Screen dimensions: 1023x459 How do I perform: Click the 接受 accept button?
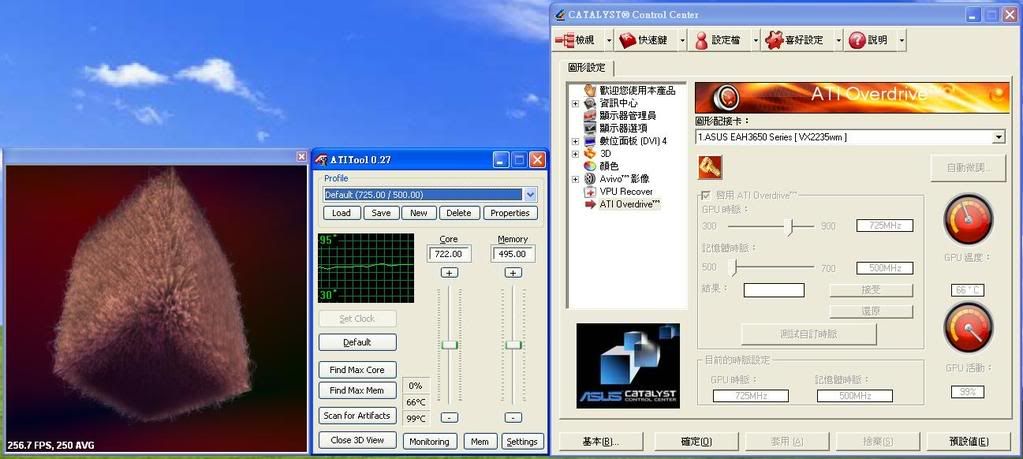click(x=871, y=290)
